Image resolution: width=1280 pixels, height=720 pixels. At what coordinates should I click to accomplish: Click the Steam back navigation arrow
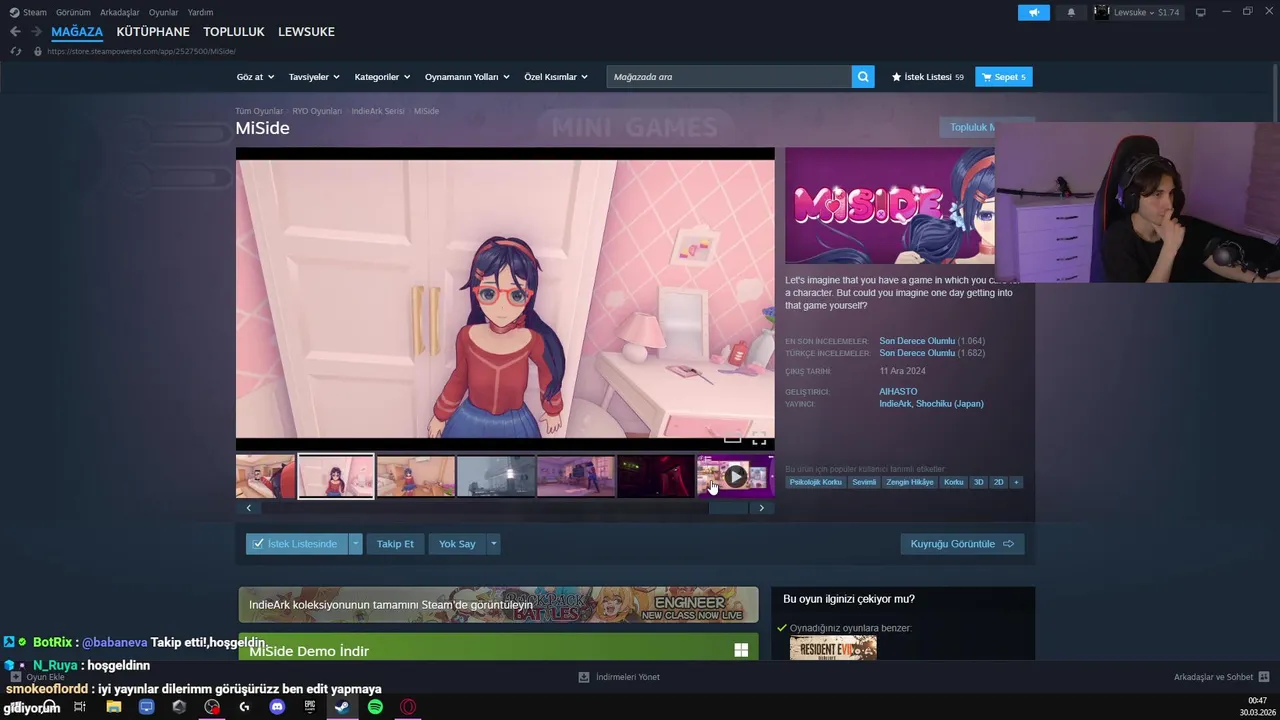15,32
